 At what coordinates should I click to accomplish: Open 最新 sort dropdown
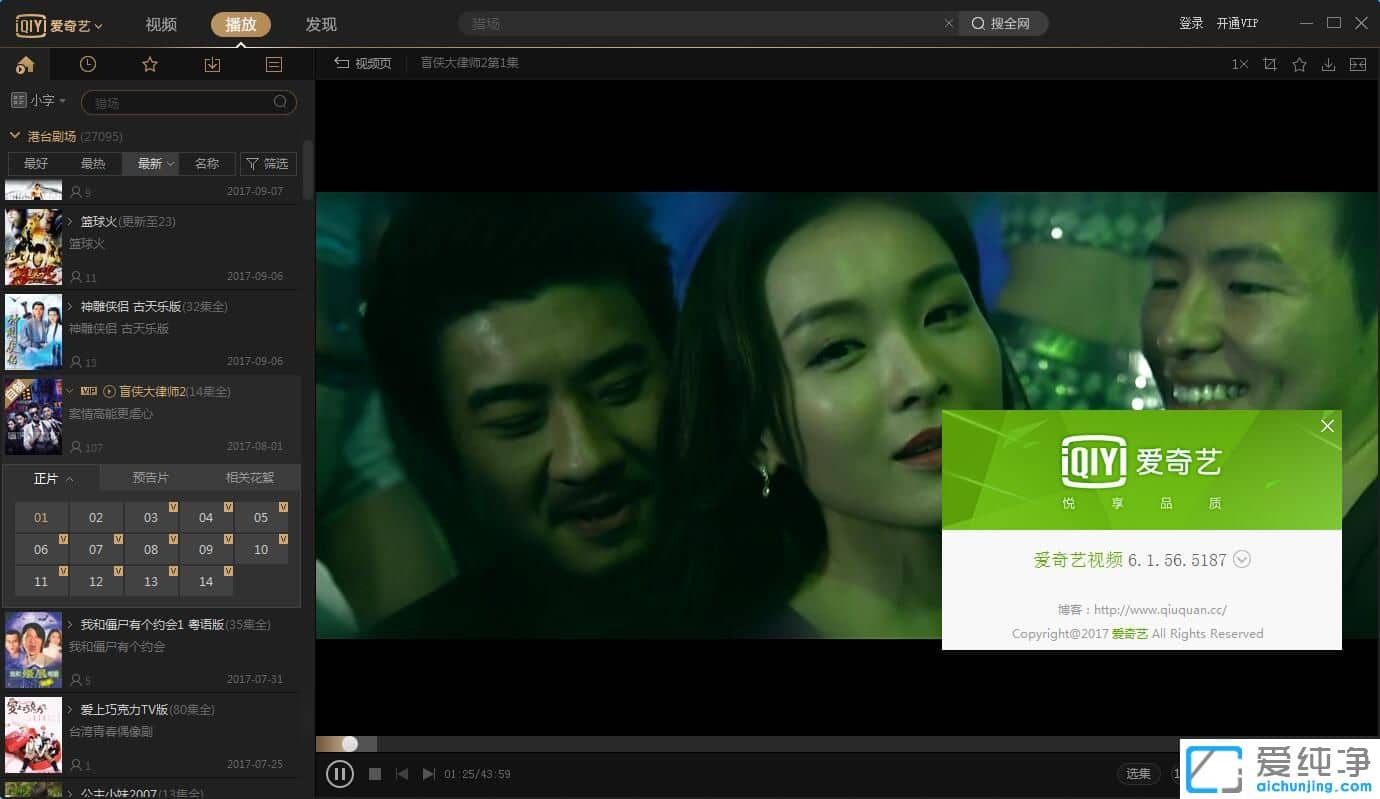(x=151, y=164)
